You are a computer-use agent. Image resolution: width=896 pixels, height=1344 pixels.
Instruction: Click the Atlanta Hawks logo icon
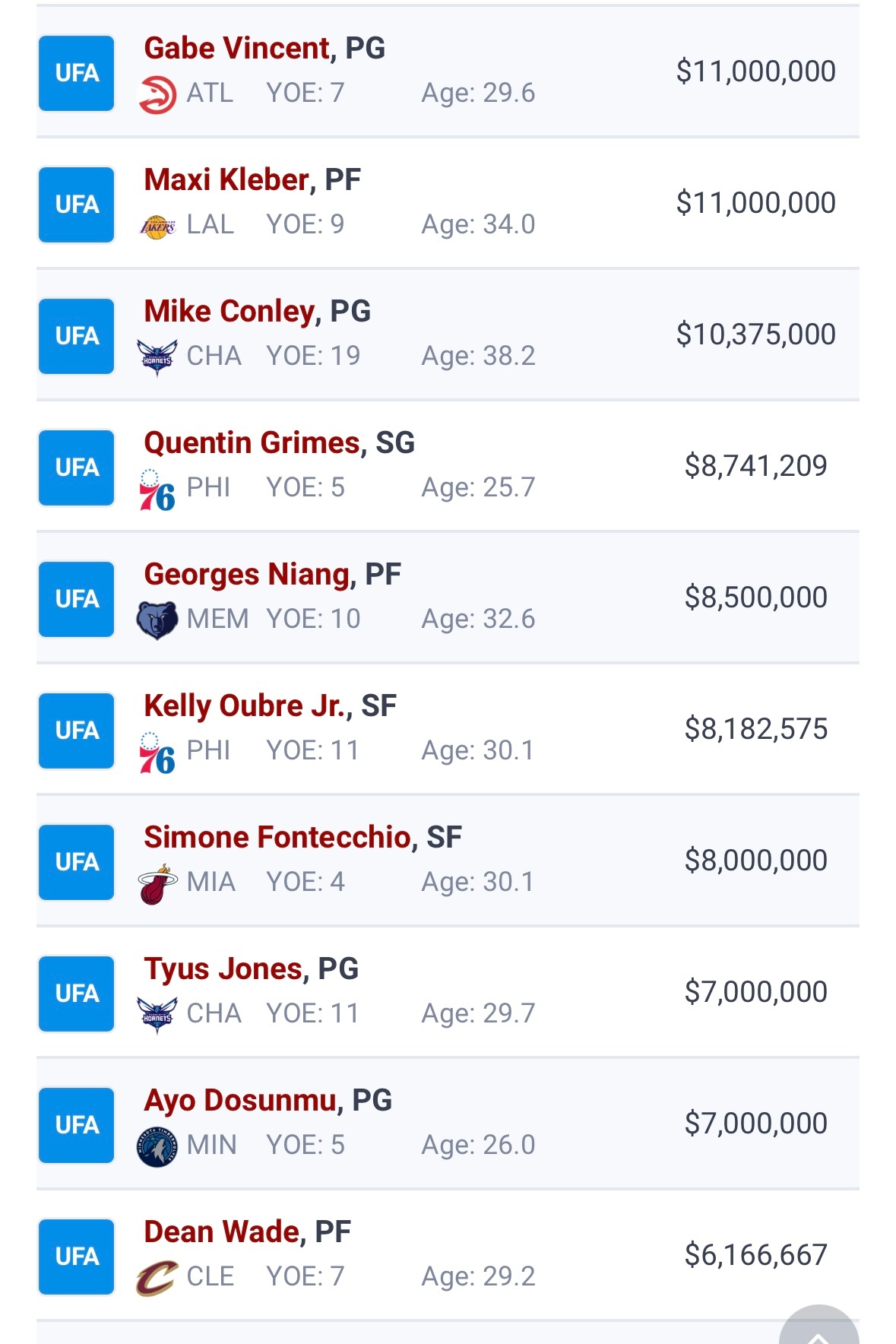157,94
